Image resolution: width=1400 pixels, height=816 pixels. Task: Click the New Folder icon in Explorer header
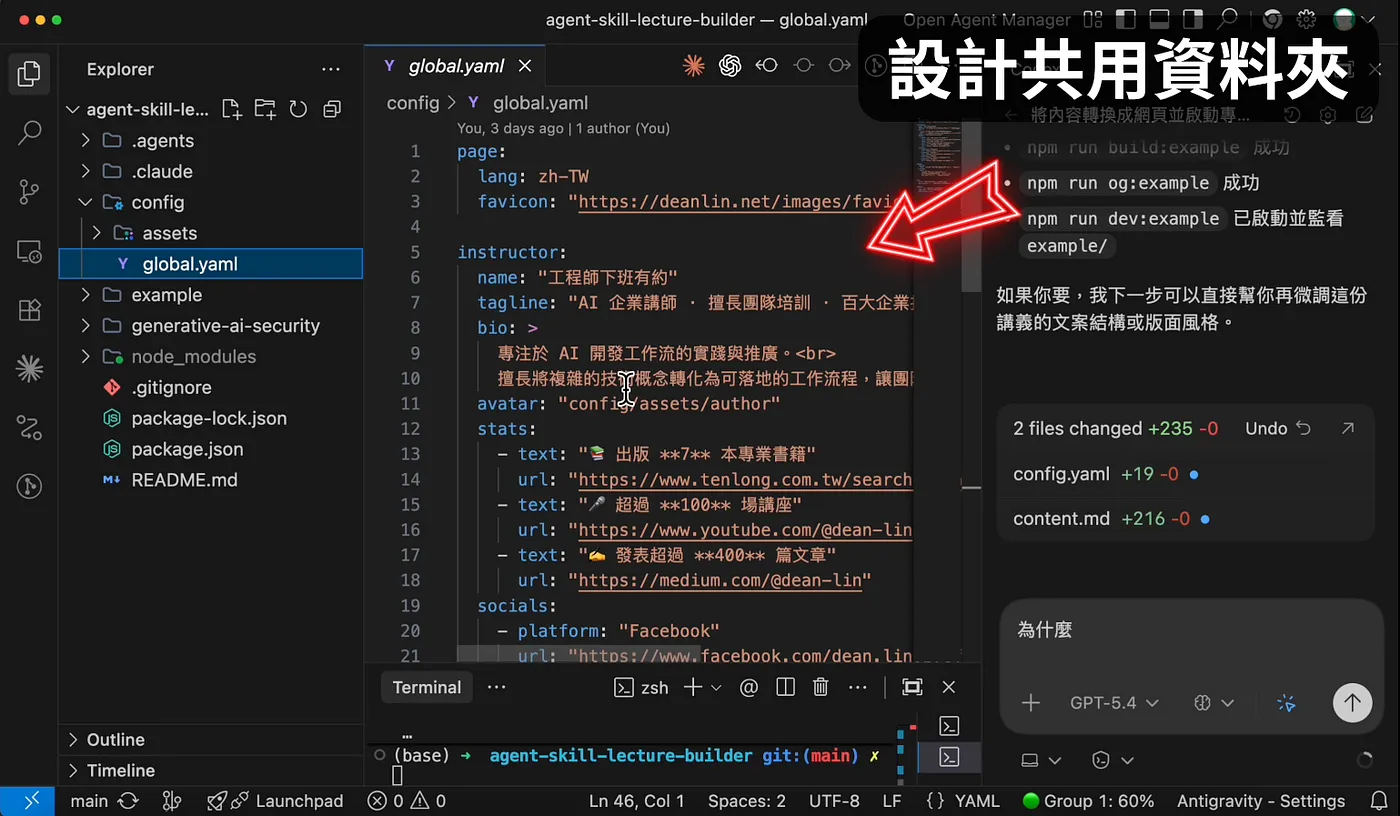click(265, 109)
